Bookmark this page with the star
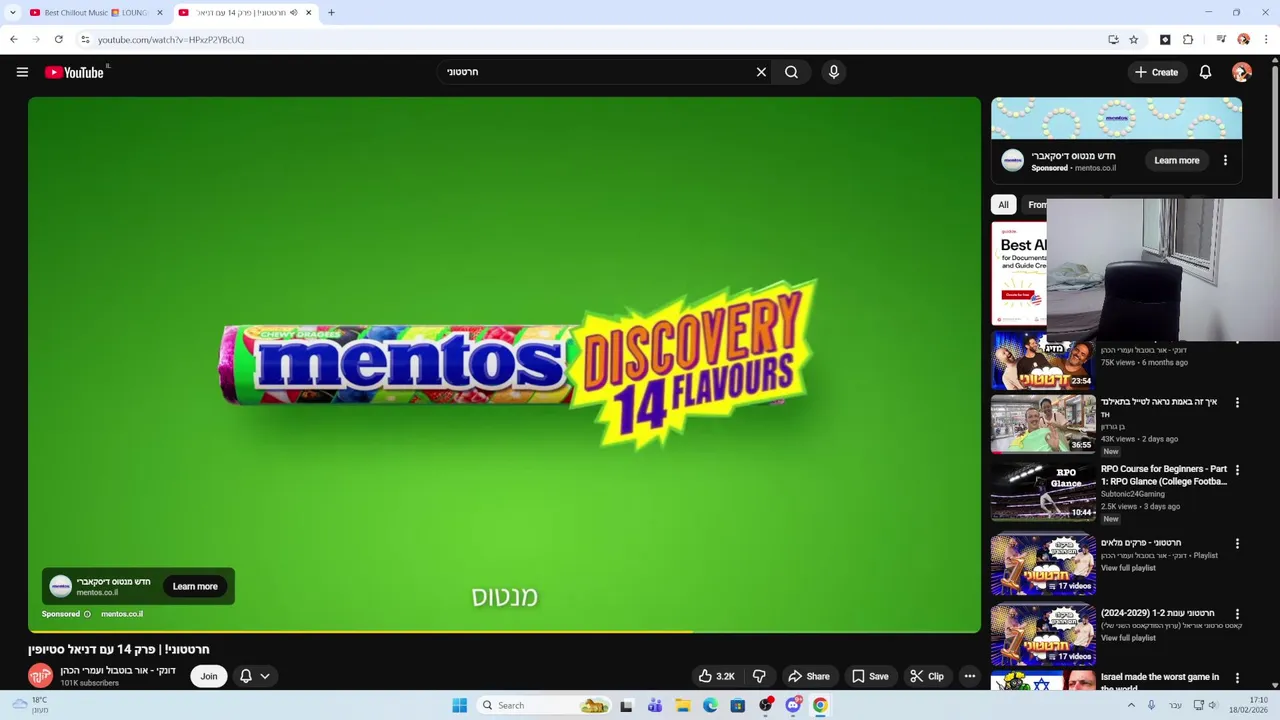Screen dimensions: 1280x720 click(1134, 40)
